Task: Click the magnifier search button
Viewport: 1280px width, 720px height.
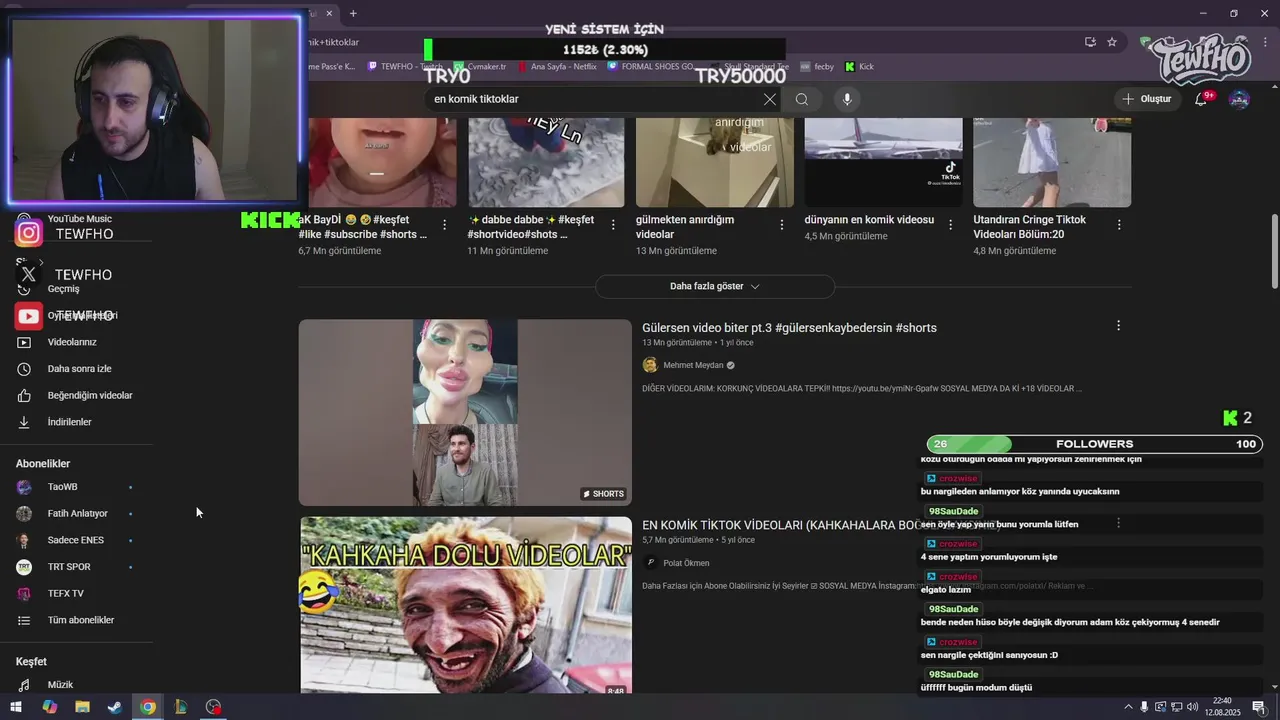Action: tap(802, 99)
